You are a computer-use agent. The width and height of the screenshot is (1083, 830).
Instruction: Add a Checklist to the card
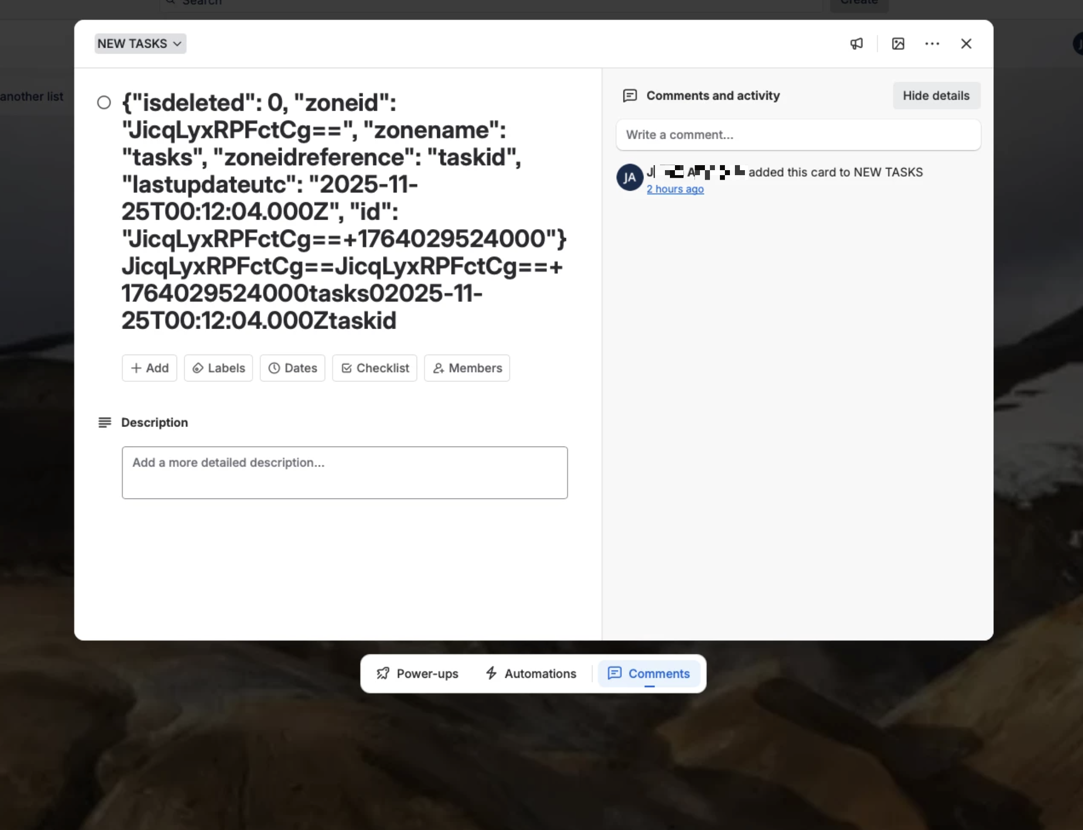(x=374, y=368)
